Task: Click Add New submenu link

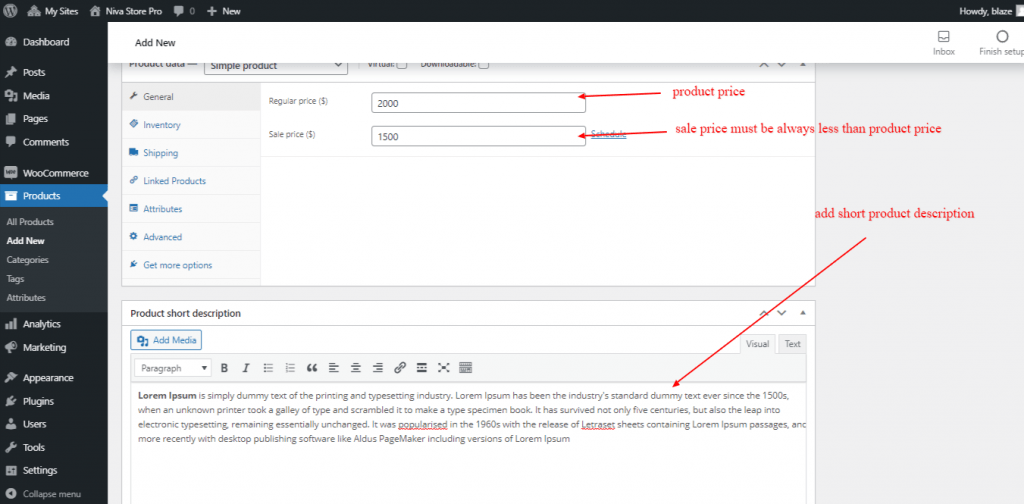Action: 25,241
